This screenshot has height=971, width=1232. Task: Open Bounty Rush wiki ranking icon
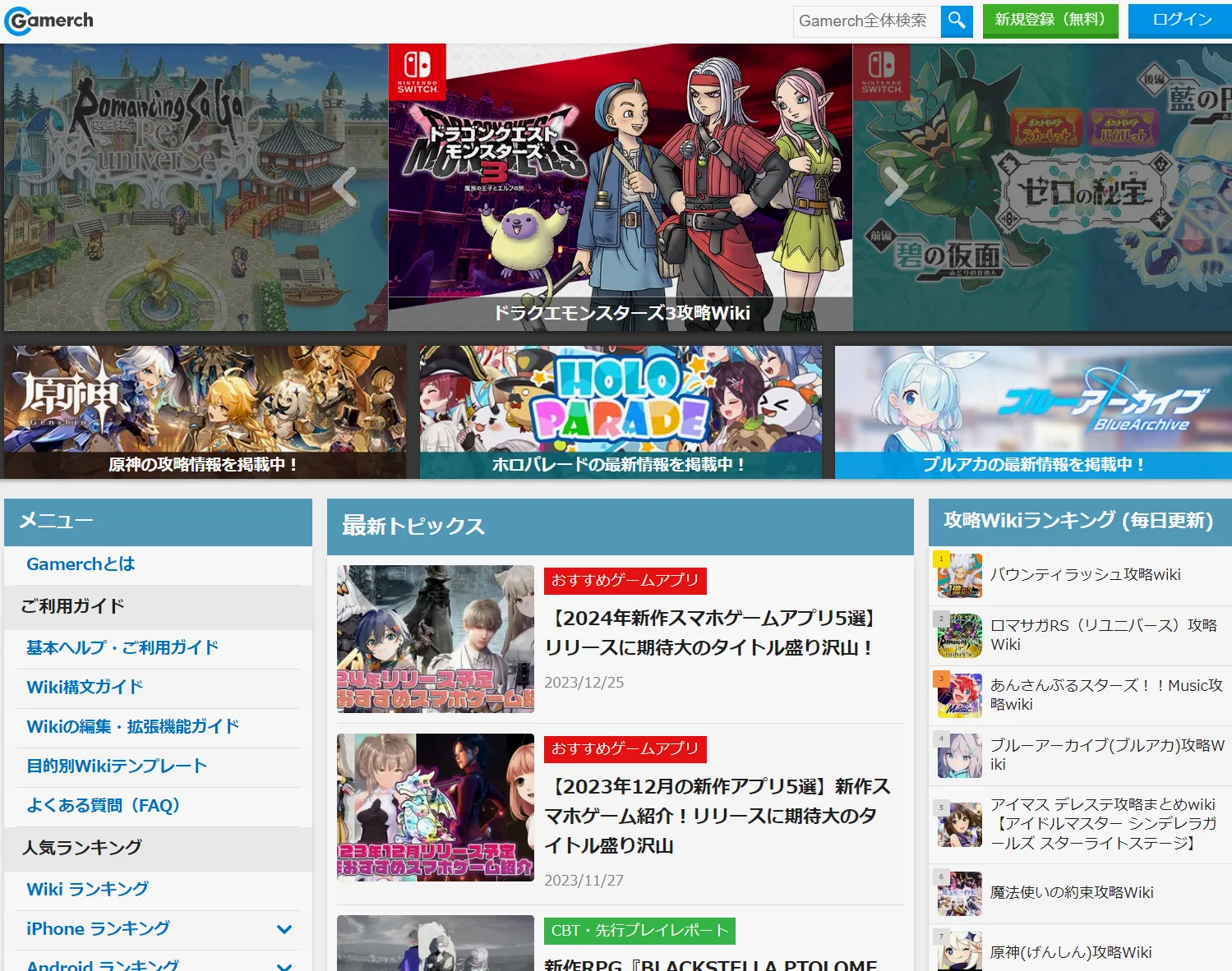tap(959, 575)
